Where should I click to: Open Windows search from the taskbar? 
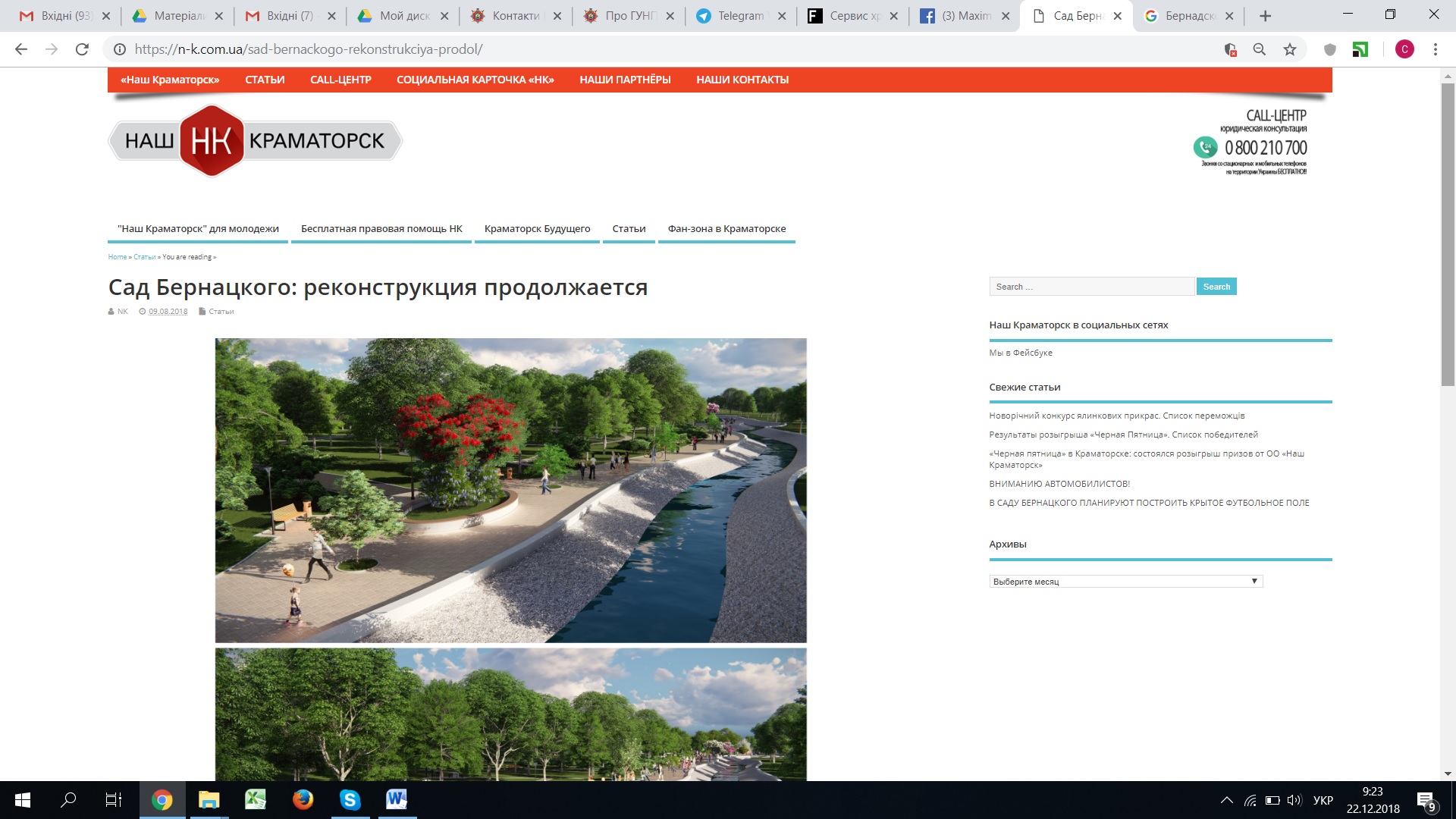(68, 799)
